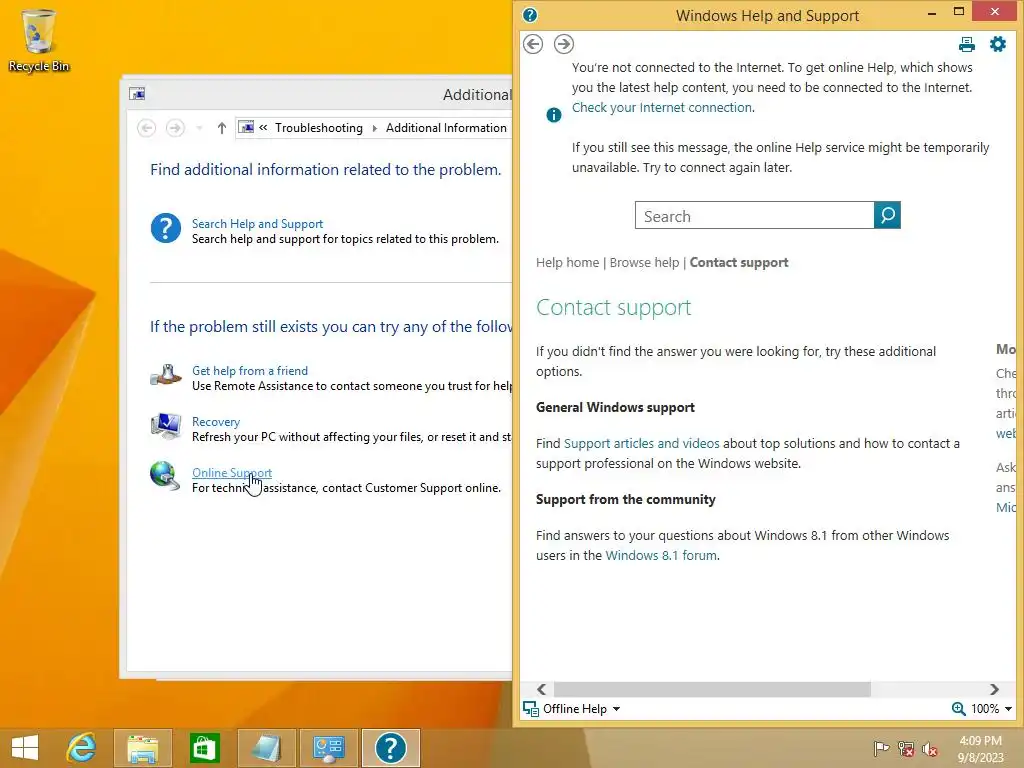Click the scroll right arrow in Help
Image resolution: width=1024 pixels, height=768 pixels.
pyautogui.click(x=994, y=689)
